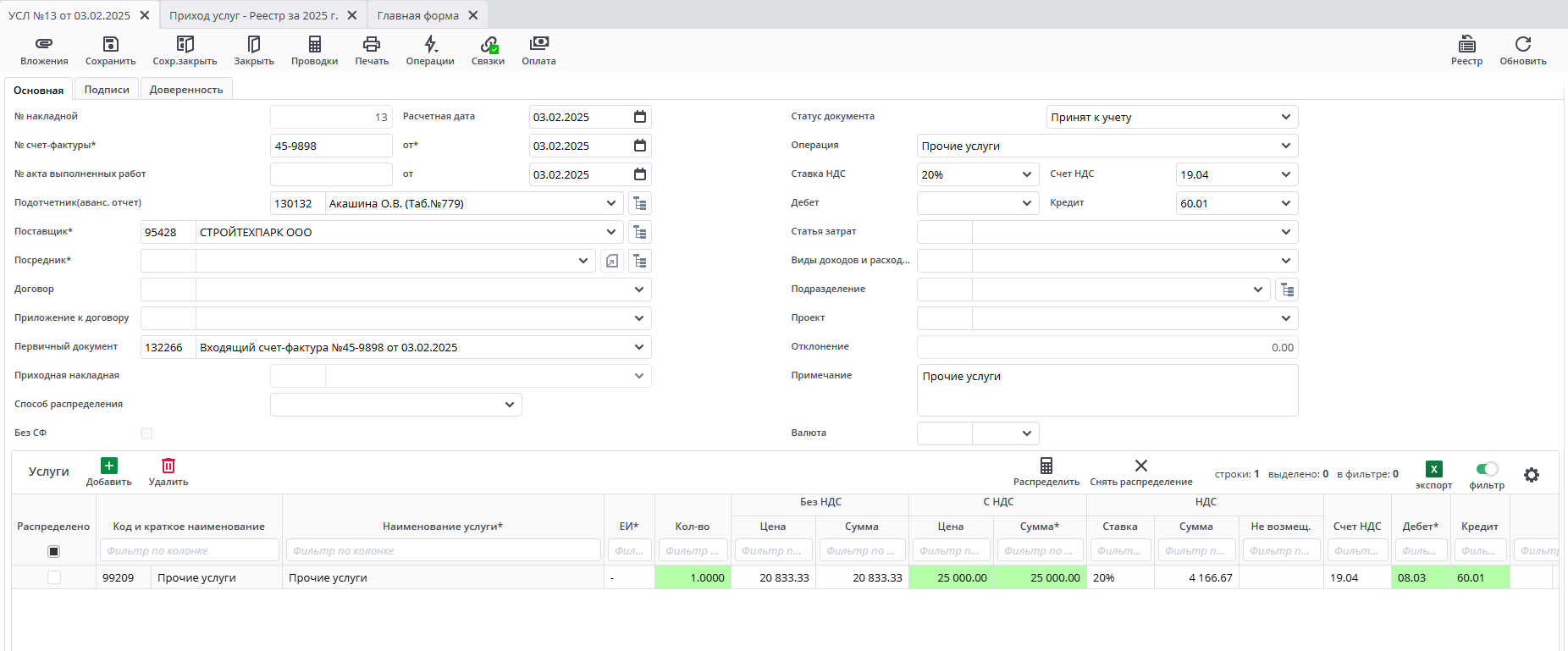Export the table via Excel экспорт icon
The height and width of the screenshot is (651, 1568).
click(1433, 470)
